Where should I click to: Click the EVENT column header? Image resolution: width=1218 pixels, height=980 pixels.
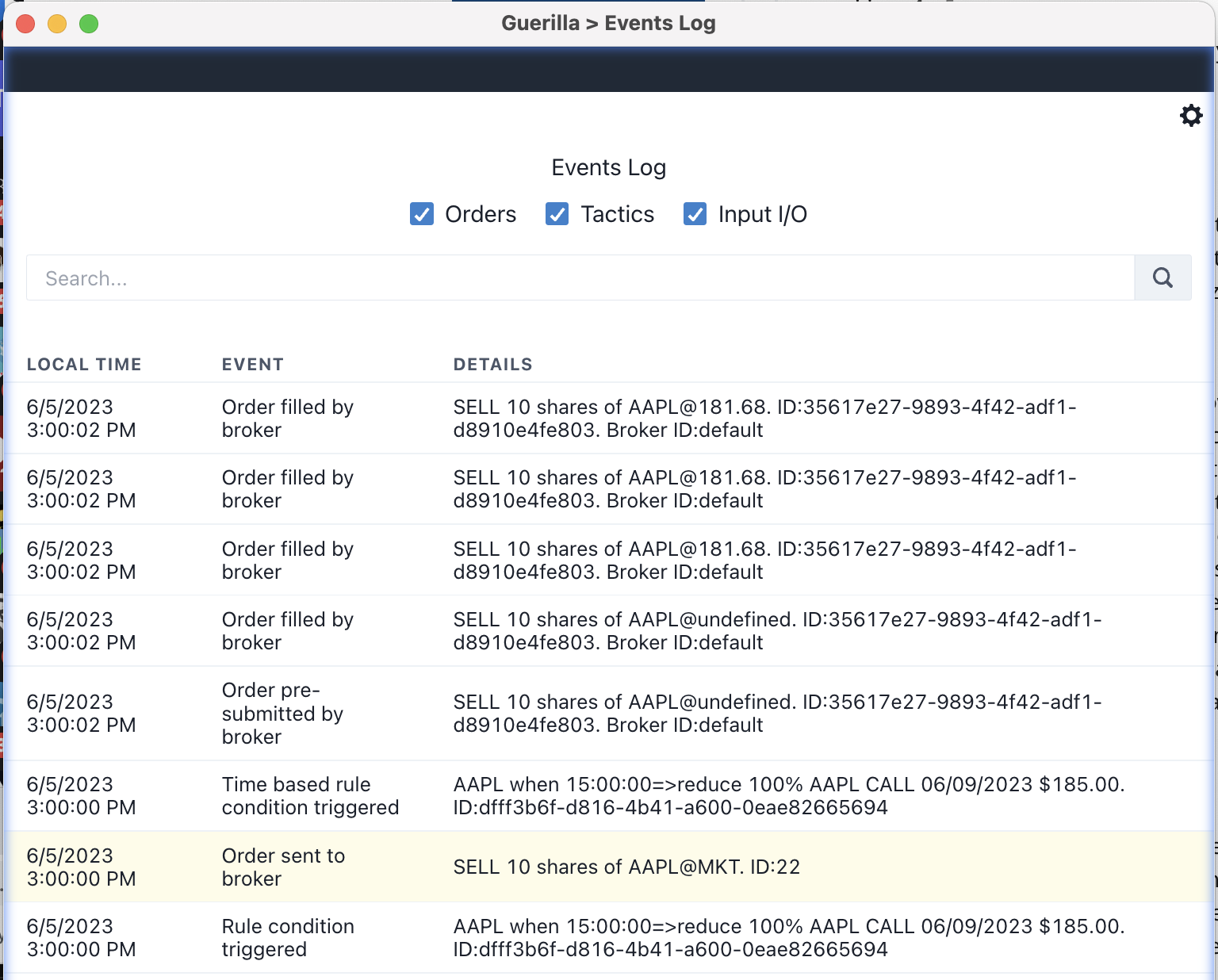pos(252,365)
